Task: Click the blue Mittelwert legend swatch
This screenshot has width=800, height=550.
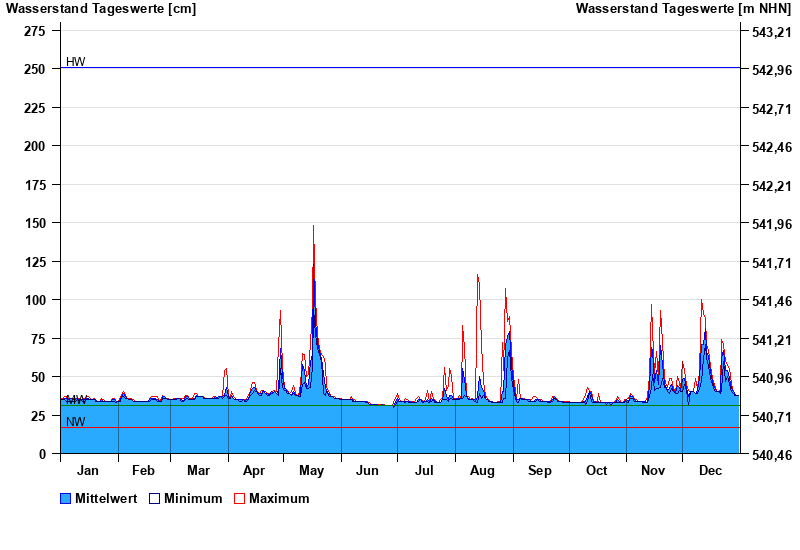Action: (66, 498)
